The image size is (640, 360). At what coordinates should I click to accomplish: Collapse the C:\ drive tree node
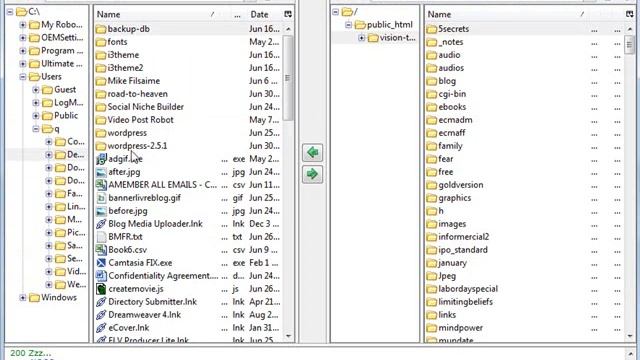10,12
